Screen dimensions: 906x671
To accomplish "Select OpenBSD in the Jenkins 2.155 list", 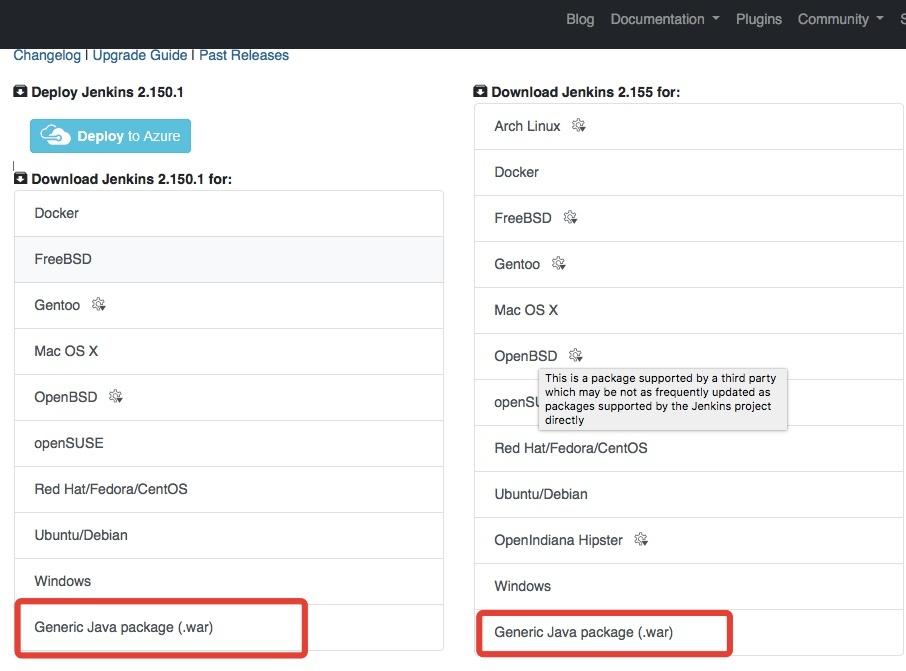I will coord(689,356).
